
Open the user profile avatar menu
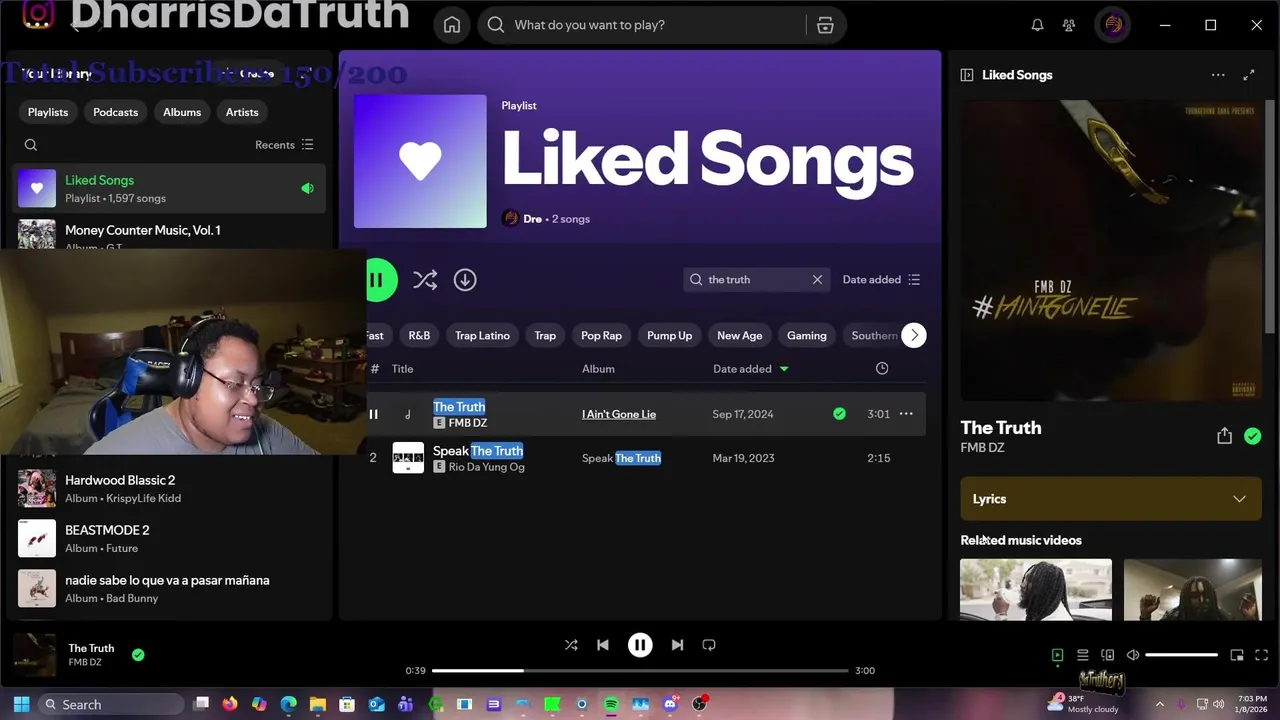click(1113, 25)
